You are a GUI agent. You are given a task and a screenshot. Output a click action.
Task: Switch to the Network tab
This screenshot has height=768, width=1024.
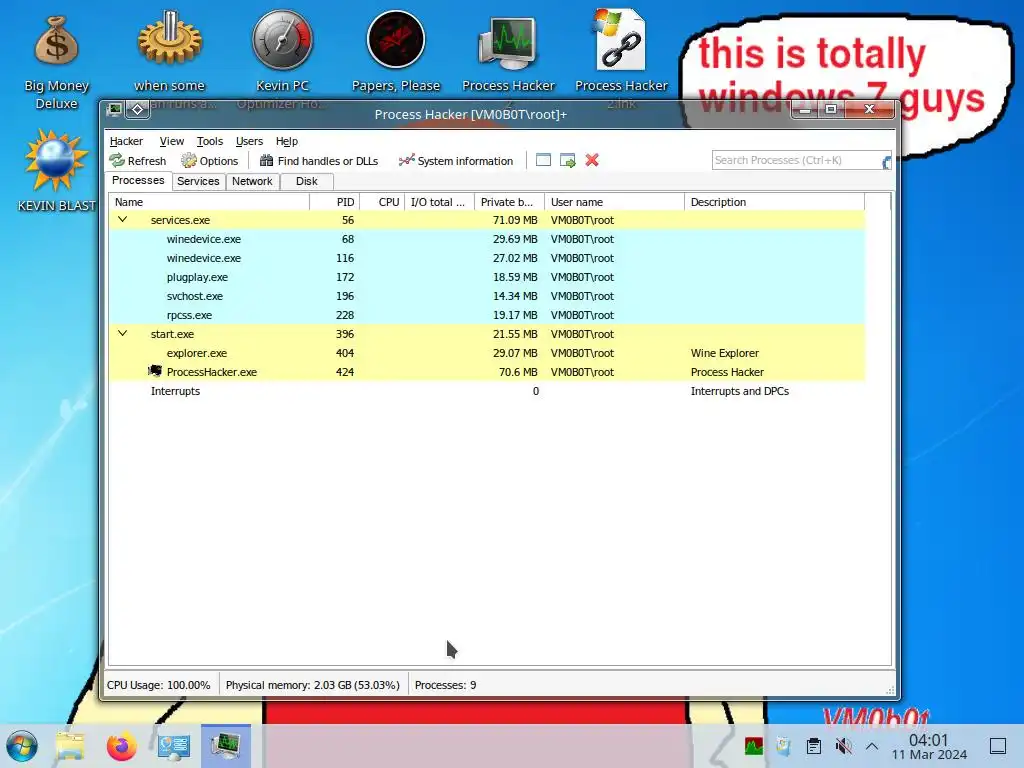(x=252, y=182)
